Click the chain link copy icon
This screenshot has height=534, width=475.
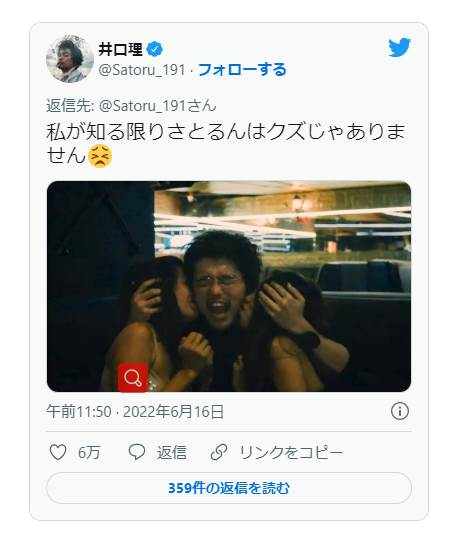(219, 452)
